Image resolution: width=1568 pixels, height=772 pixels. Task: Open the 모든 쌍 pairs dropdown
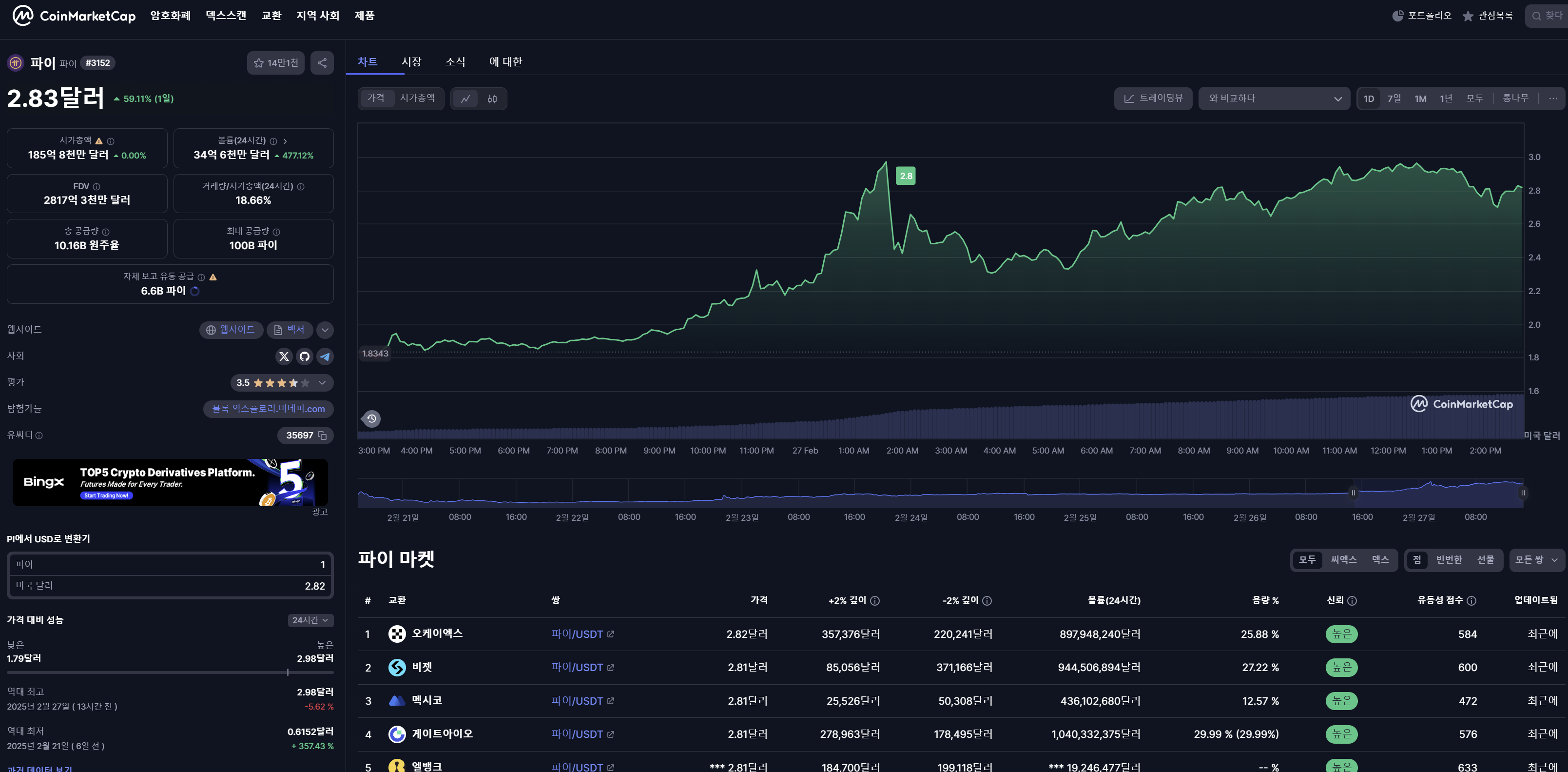click(x=1536, y=559)
